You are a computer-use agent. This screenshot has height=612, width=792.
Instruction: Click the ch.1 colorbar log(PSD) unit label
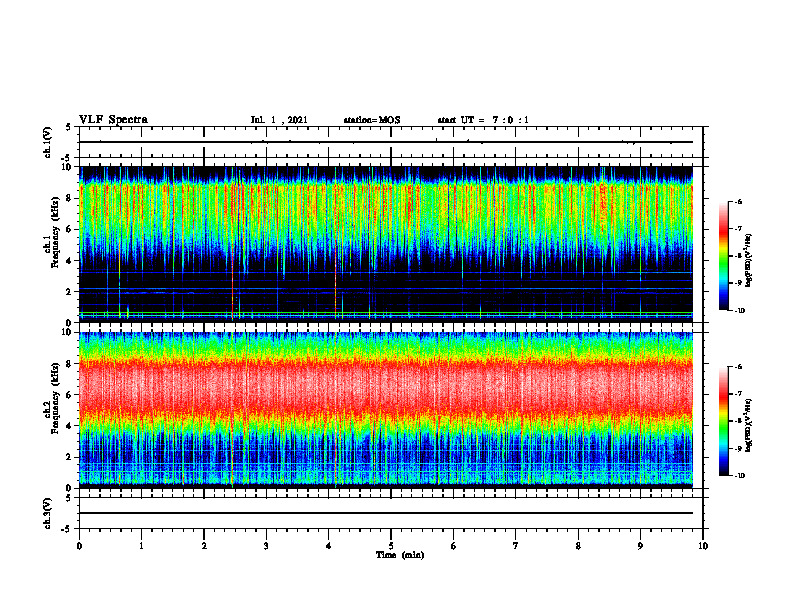[x=749, y=261]
